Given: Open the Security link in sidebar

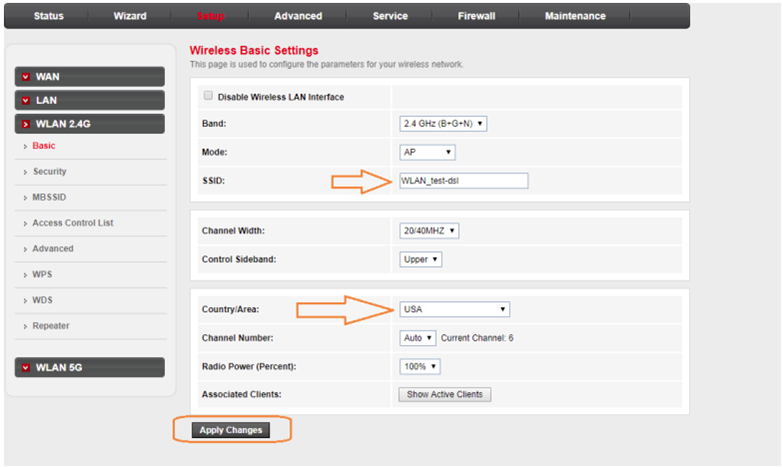Looking at the screenshot, I should [50, 172].
